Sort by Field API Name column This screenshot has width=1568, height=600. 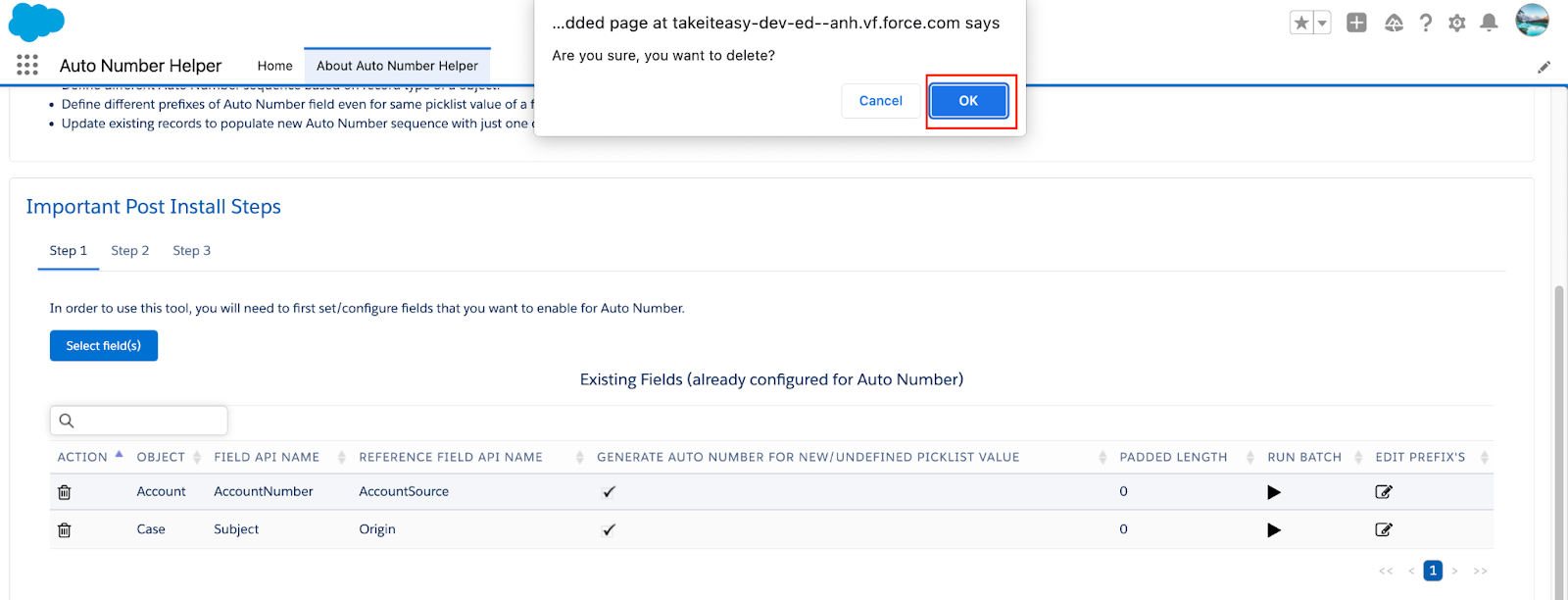point(279,457)
